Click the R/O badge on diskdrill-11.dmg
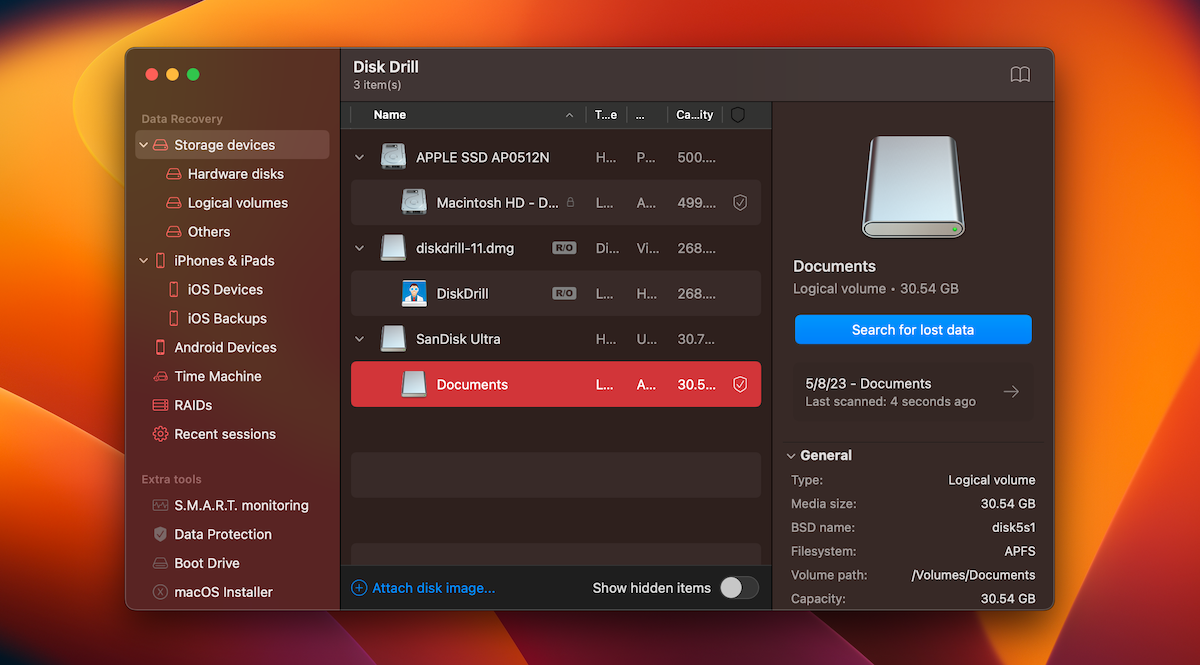The width and height of the screenshot is (1200, 665). click(x=564, y=248)
